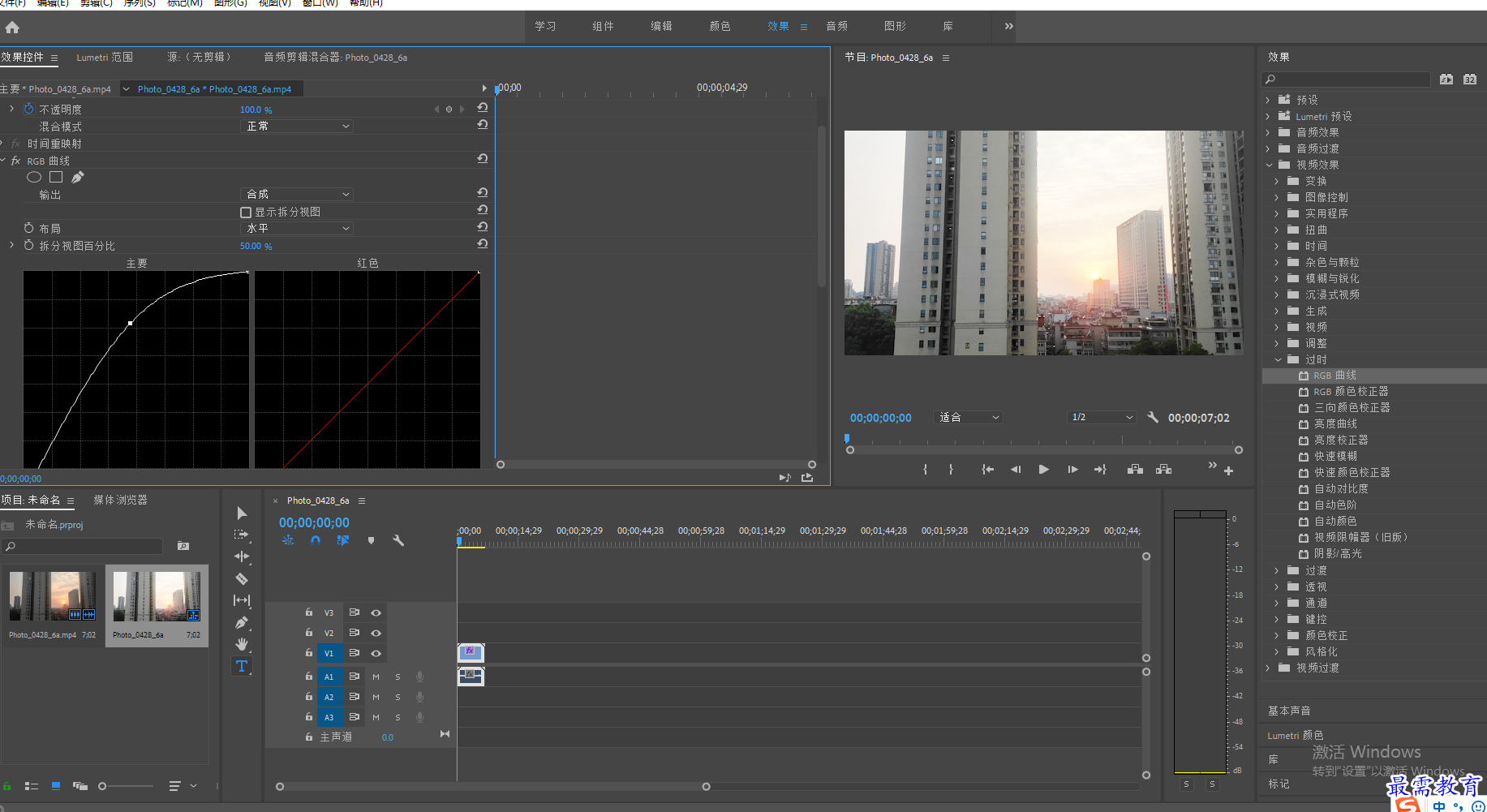Viewport: 1487px width, 812px height.
Task: Create rectangle mask for RGB 曲线
Action: (x=56, y=177)
